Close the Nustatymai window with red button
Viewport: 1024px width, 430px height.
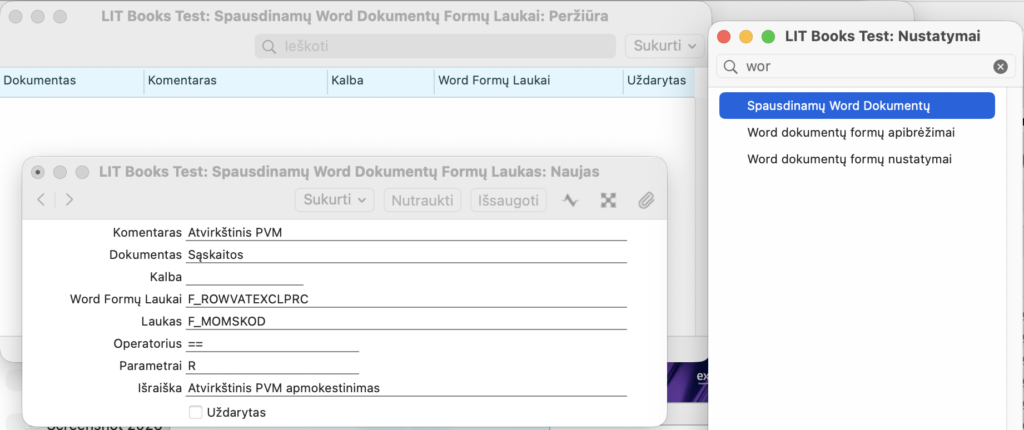tap(724, 37)
